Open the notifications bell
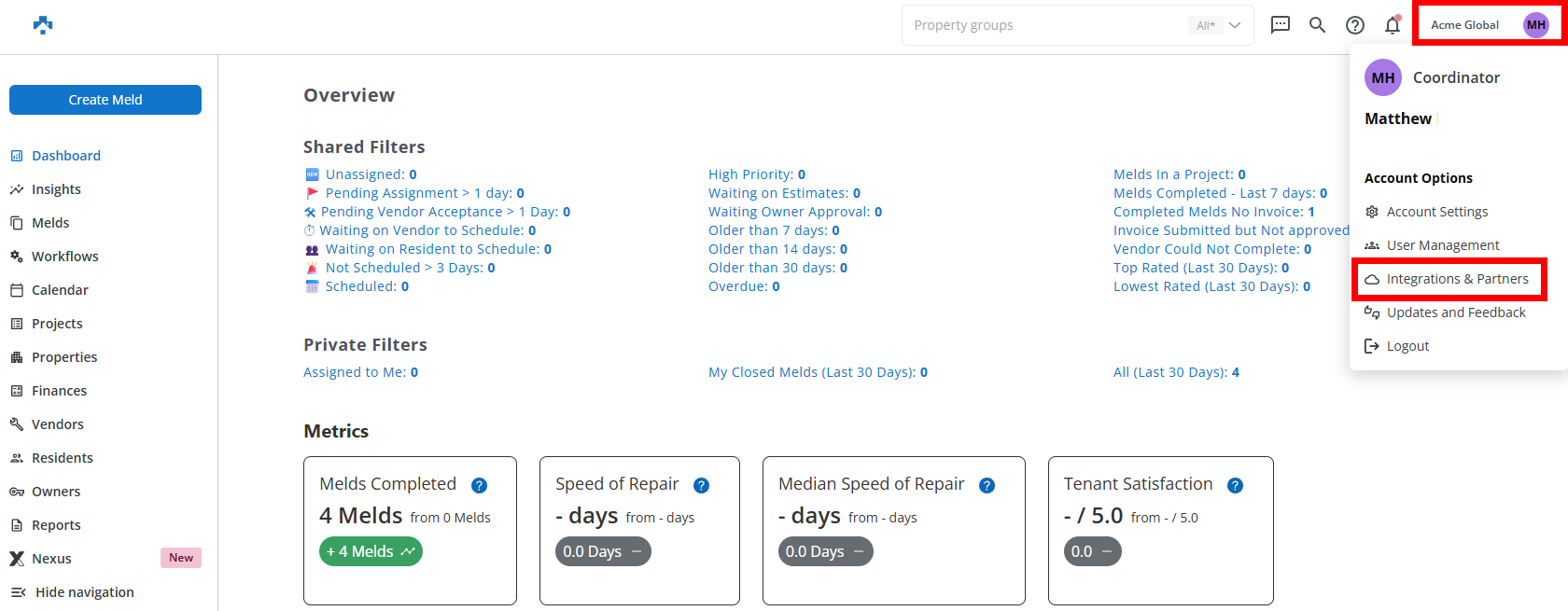The height and width of the screenshot is (611, 1568). tap(1393, 25)
